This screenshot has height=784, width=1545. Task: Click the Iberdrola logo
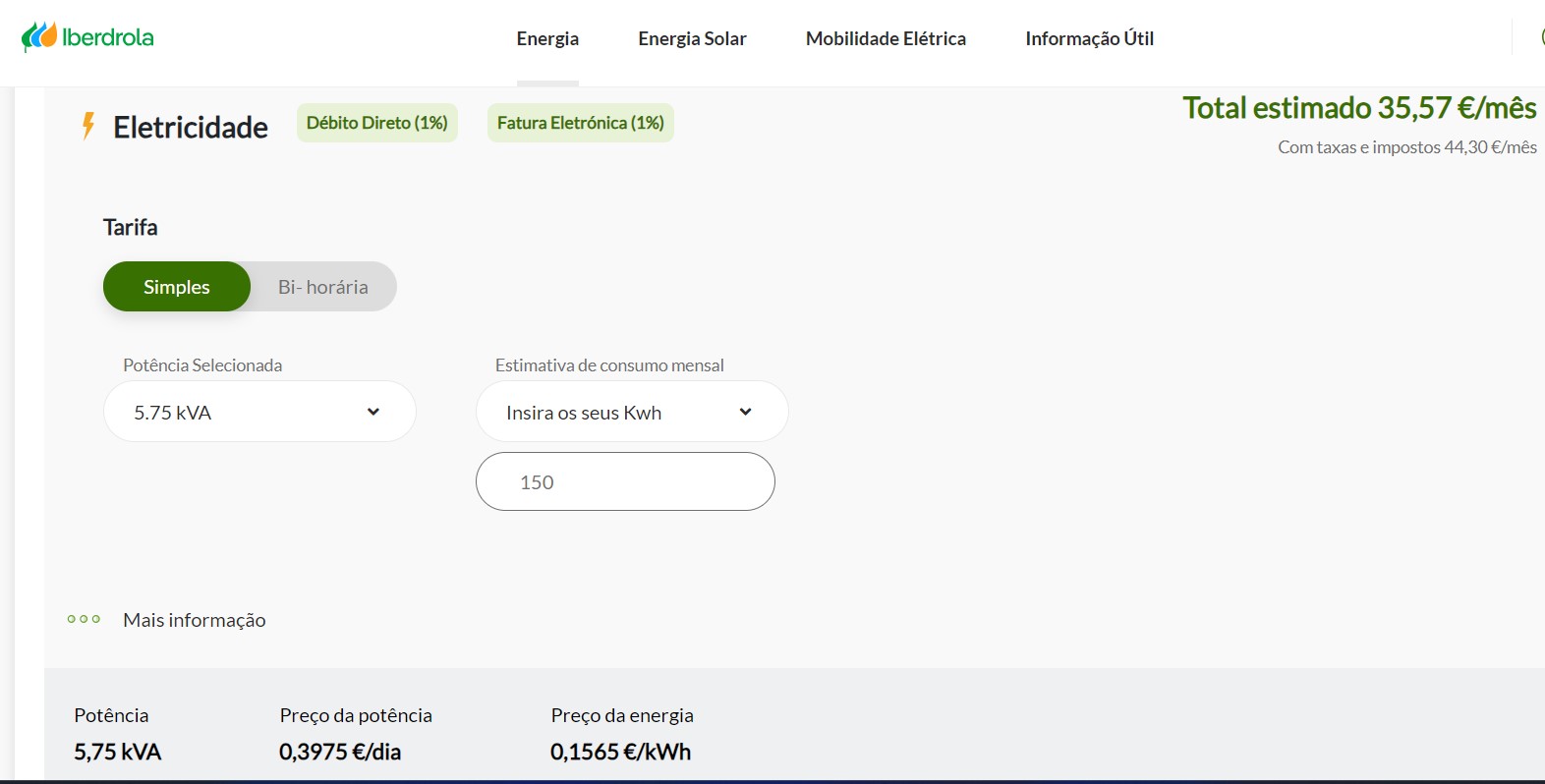[87, 37]
